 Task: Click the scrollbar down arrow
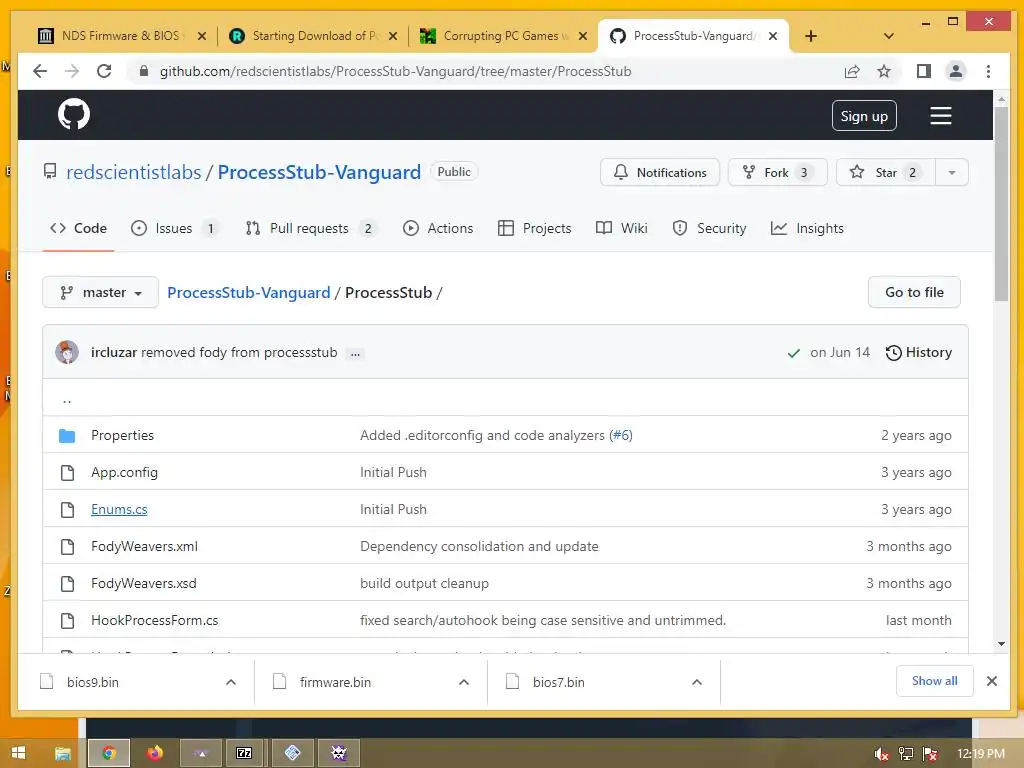[x=1001, y=644]
